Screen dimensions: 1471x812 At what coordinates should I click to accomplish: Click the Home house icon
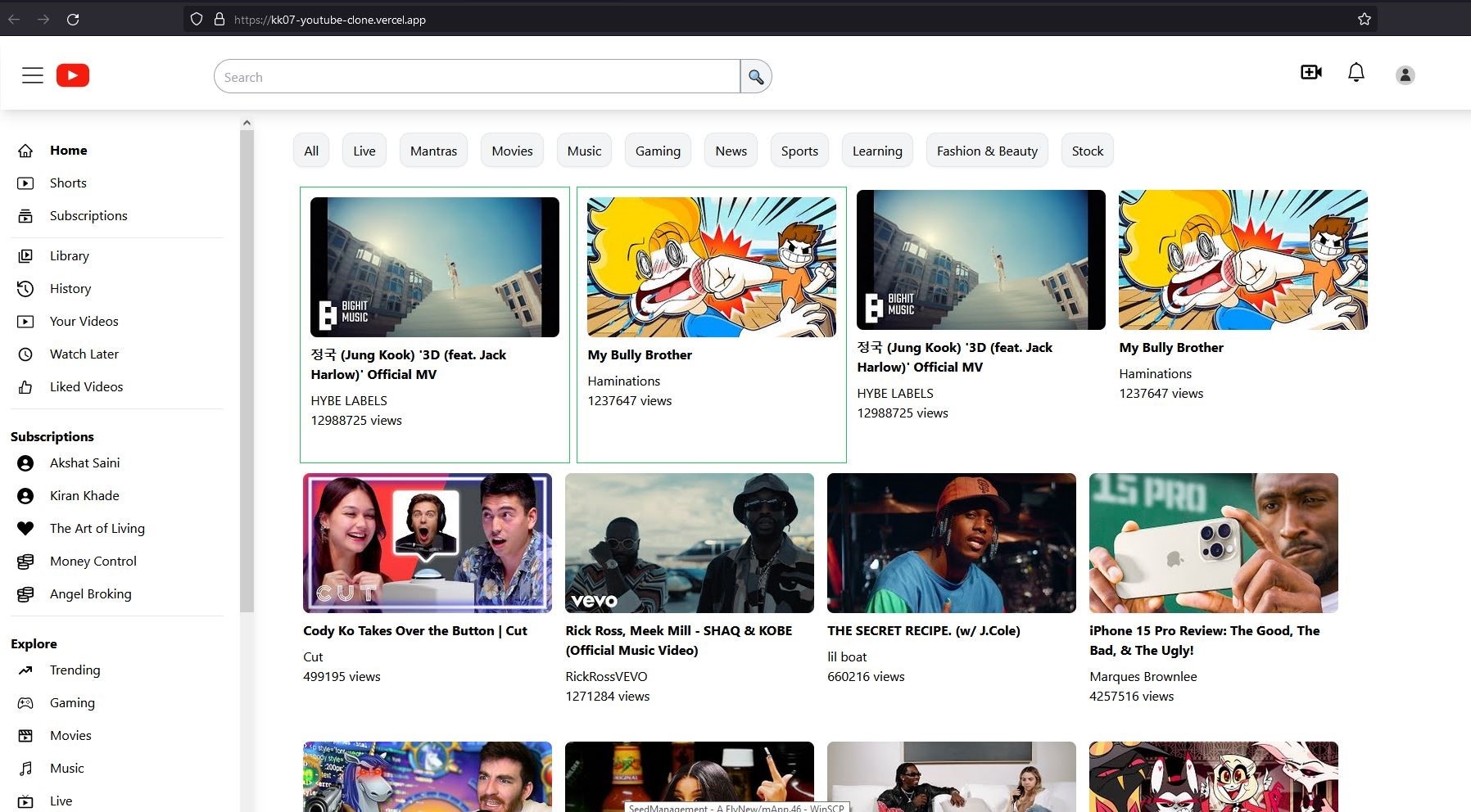coord(25,151)
